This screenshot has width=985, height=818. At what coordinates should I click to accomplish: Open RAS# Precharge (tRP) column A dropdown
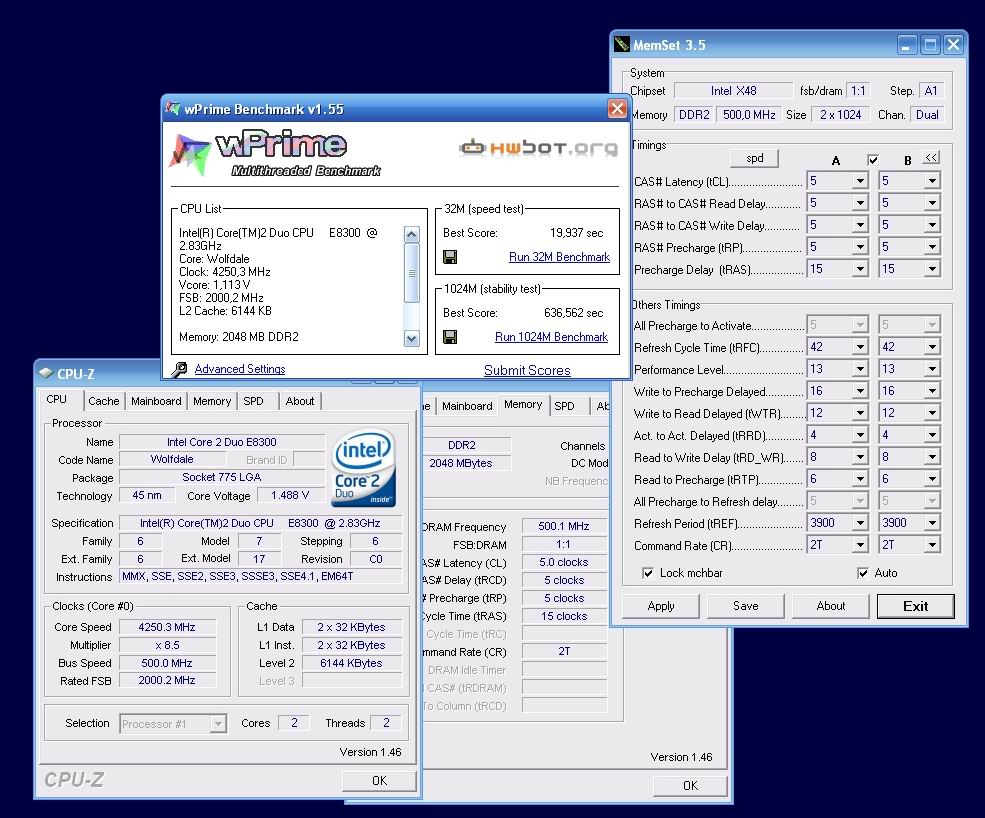click(860, 247)
